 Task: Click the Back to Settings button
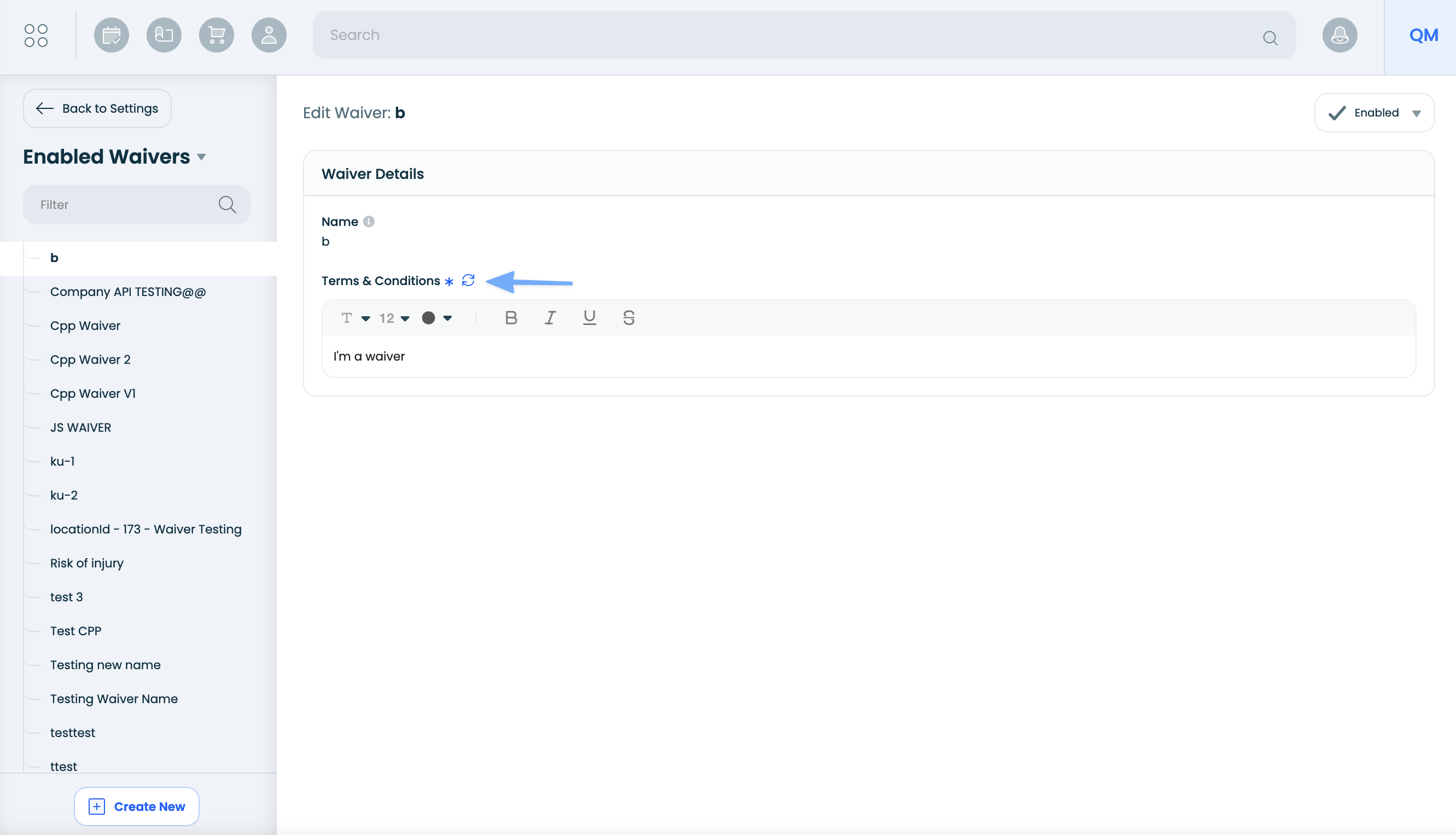click(x=97, y=108)
